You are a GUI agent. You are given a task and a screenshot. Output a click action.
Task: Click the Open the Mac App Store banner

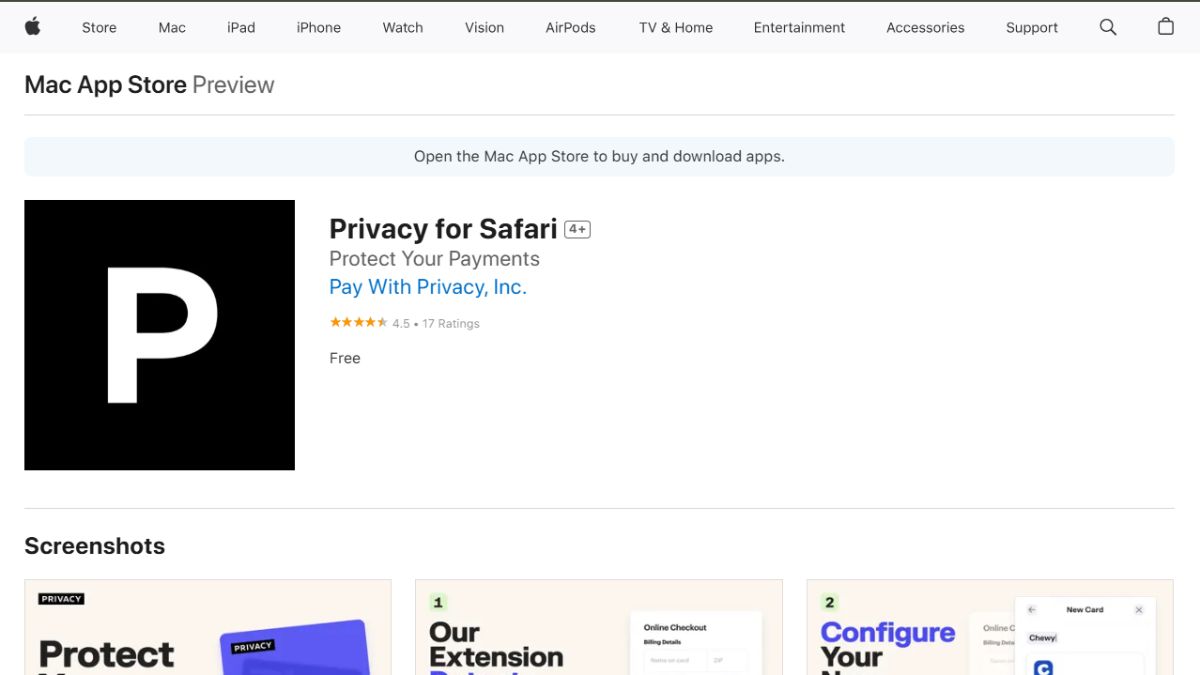[x=599, y=156]
